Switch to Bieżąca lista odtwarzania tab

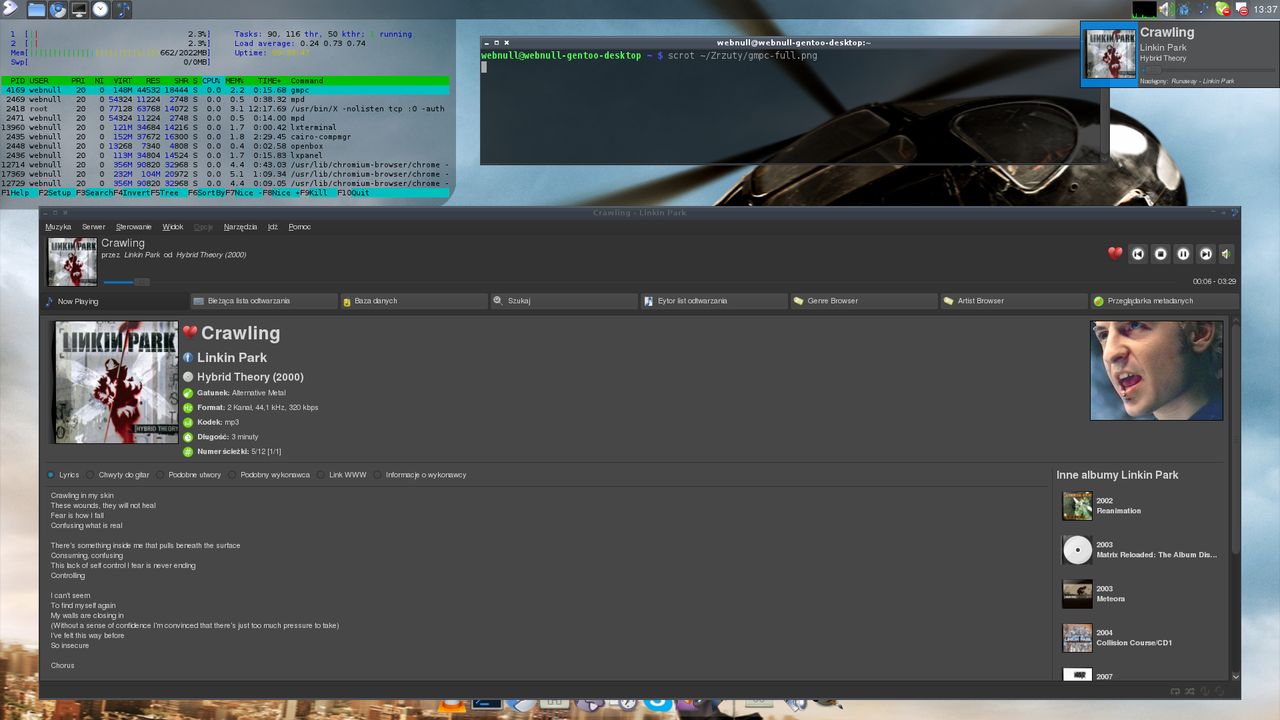pos(264,301)
